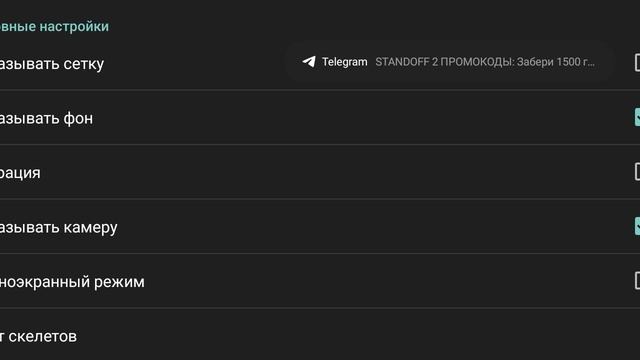Uncheck the показывать фон checkbox
The height and width of the screenshot is (360, 640).
click(x=637, y=117)
